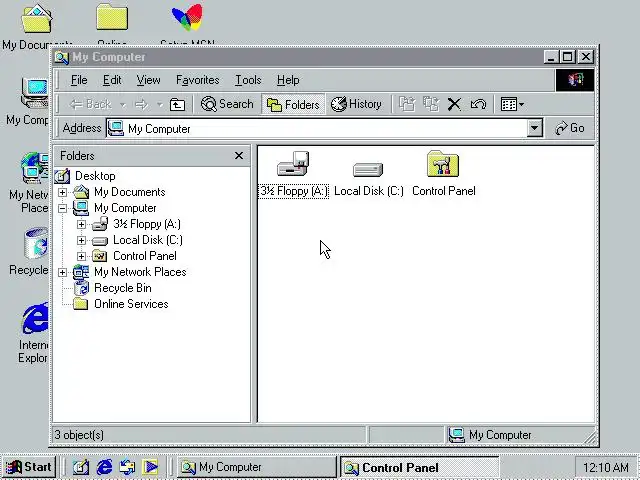Select Recycle Bin in folder tree

point(122,288)
